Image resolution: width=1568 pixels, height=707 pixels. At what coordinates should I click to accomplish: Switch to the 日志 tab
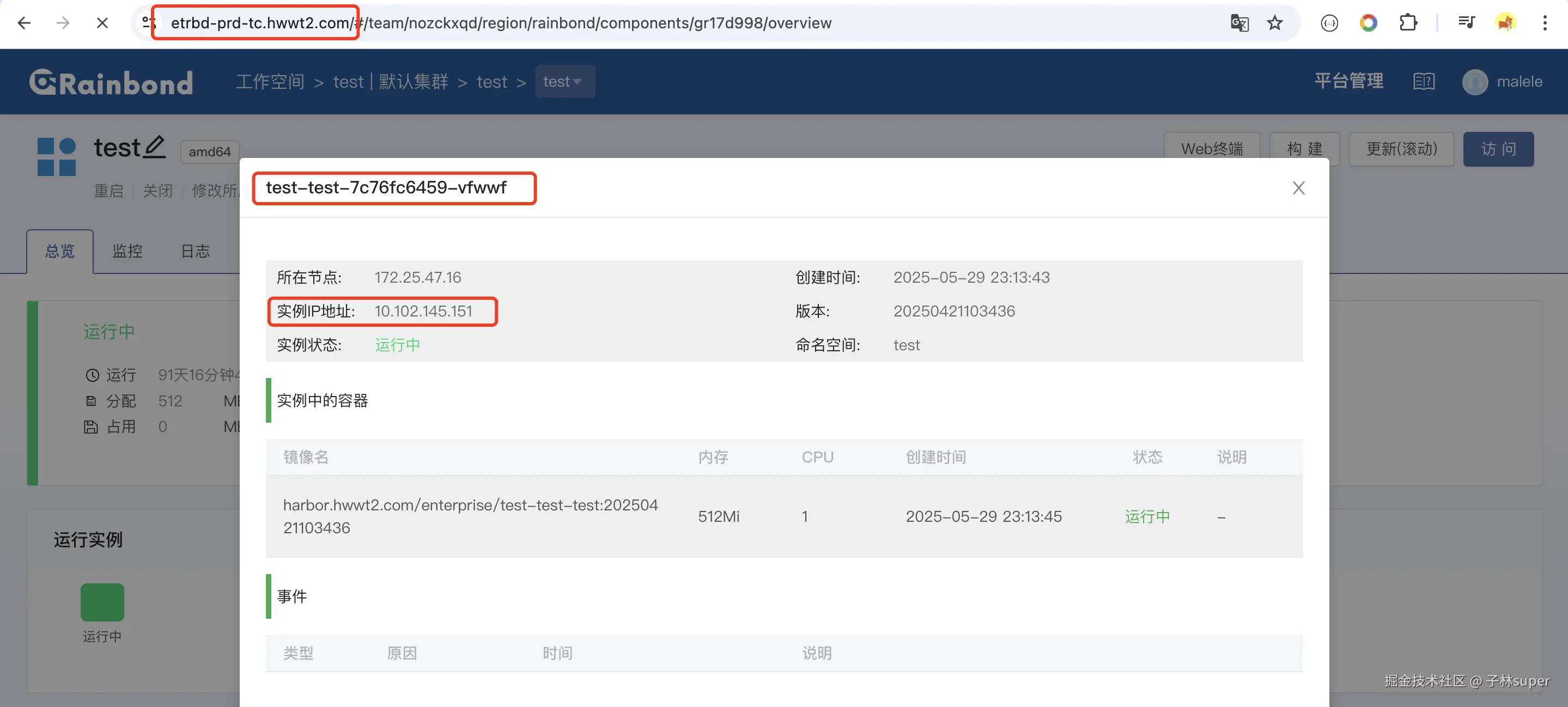(x=195, y=251)
